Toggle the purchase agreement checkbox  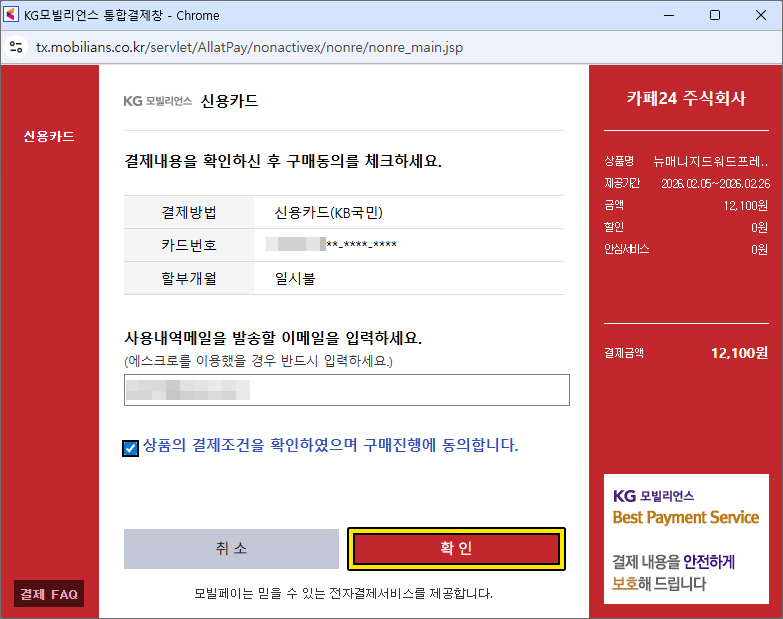click(131, 448)
